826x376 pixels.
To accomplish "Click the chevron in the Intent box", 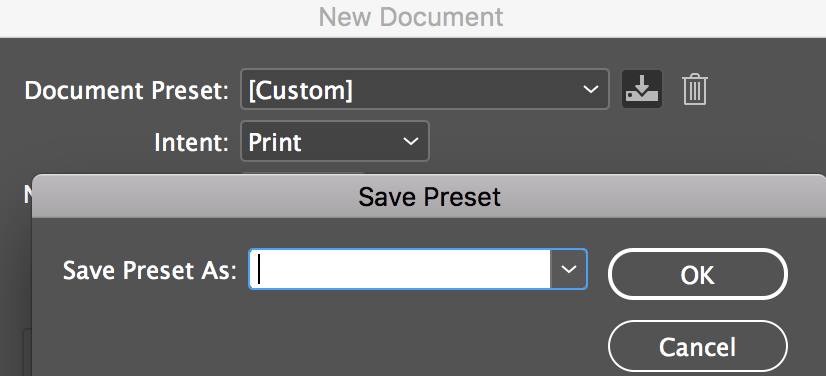I will [x=411, y=141].
